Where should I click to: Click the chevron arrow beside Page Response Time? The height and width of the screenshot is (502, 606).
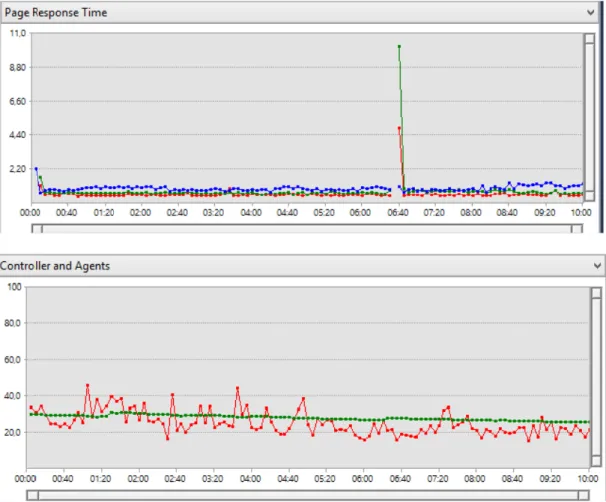591,12
